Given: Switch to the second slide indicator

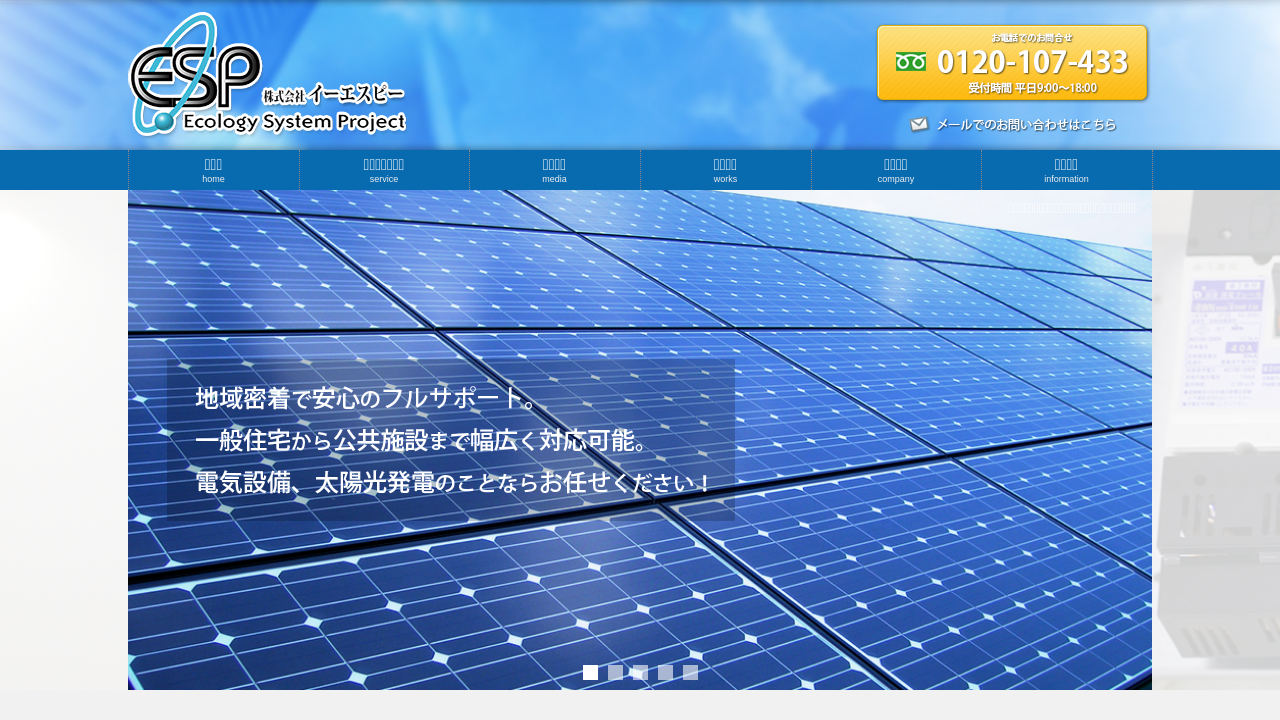Looking at the screenshot, I should click(x=615, y=672).
